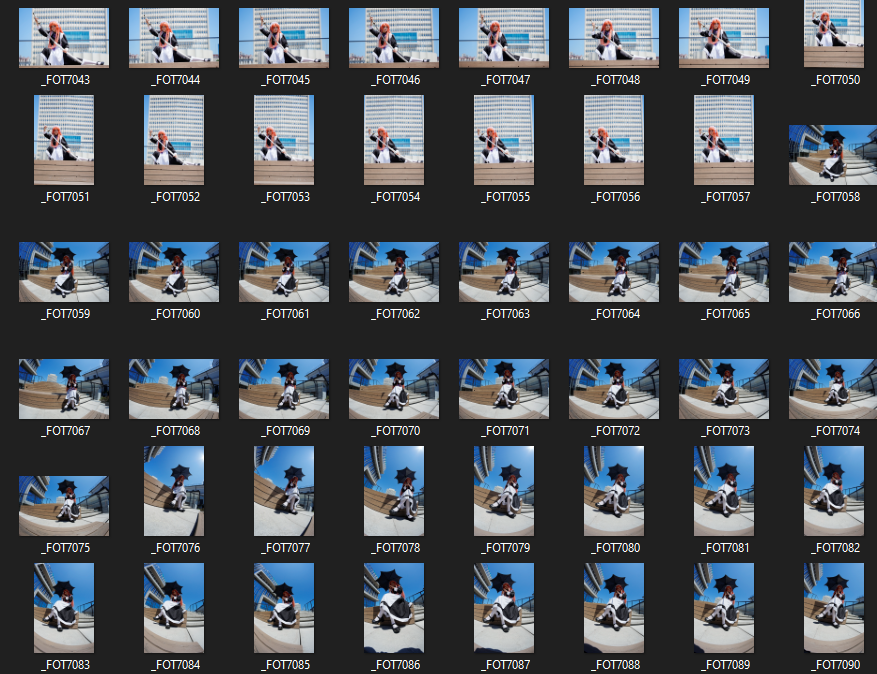The image size is (877, 674).
Task: Click thumbnail _FOT7065
Action: tap(724, 272)
